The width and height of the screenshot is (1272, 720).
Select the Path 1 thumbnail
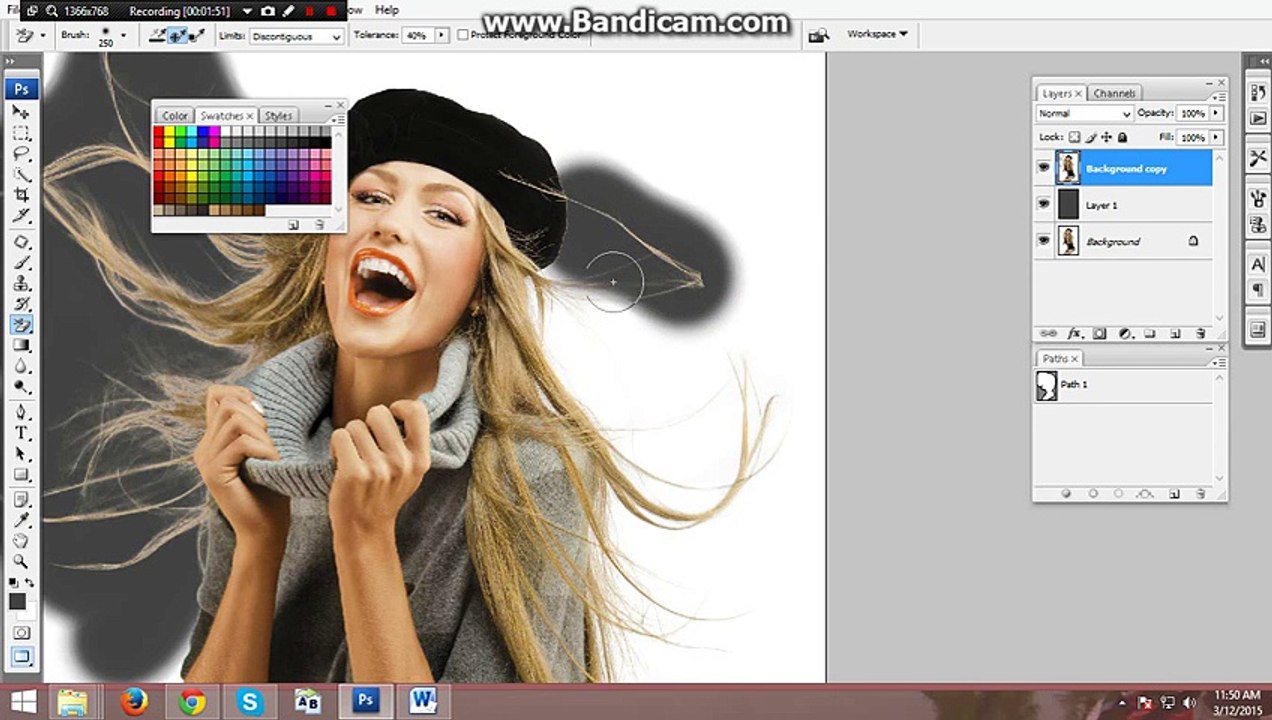(1047, 385)
